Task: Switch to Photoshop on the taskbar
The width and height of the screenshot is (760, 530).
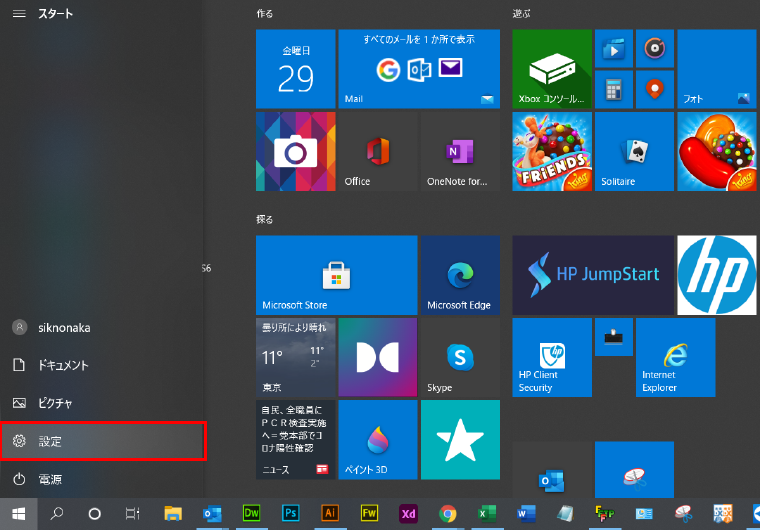Action: point(291,514)
